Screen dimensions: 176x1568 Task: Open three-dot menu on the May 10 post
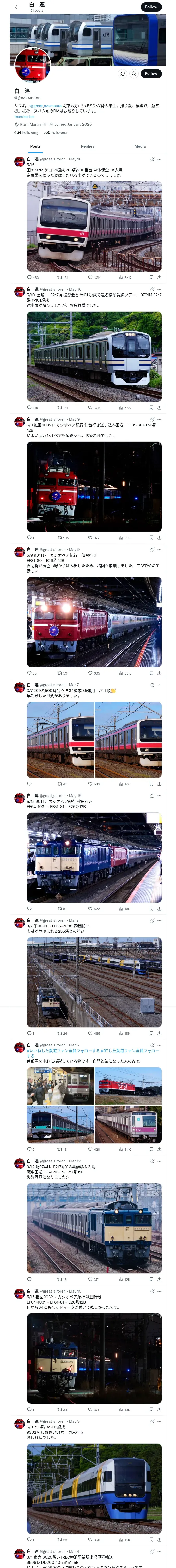tap(160, 289)
